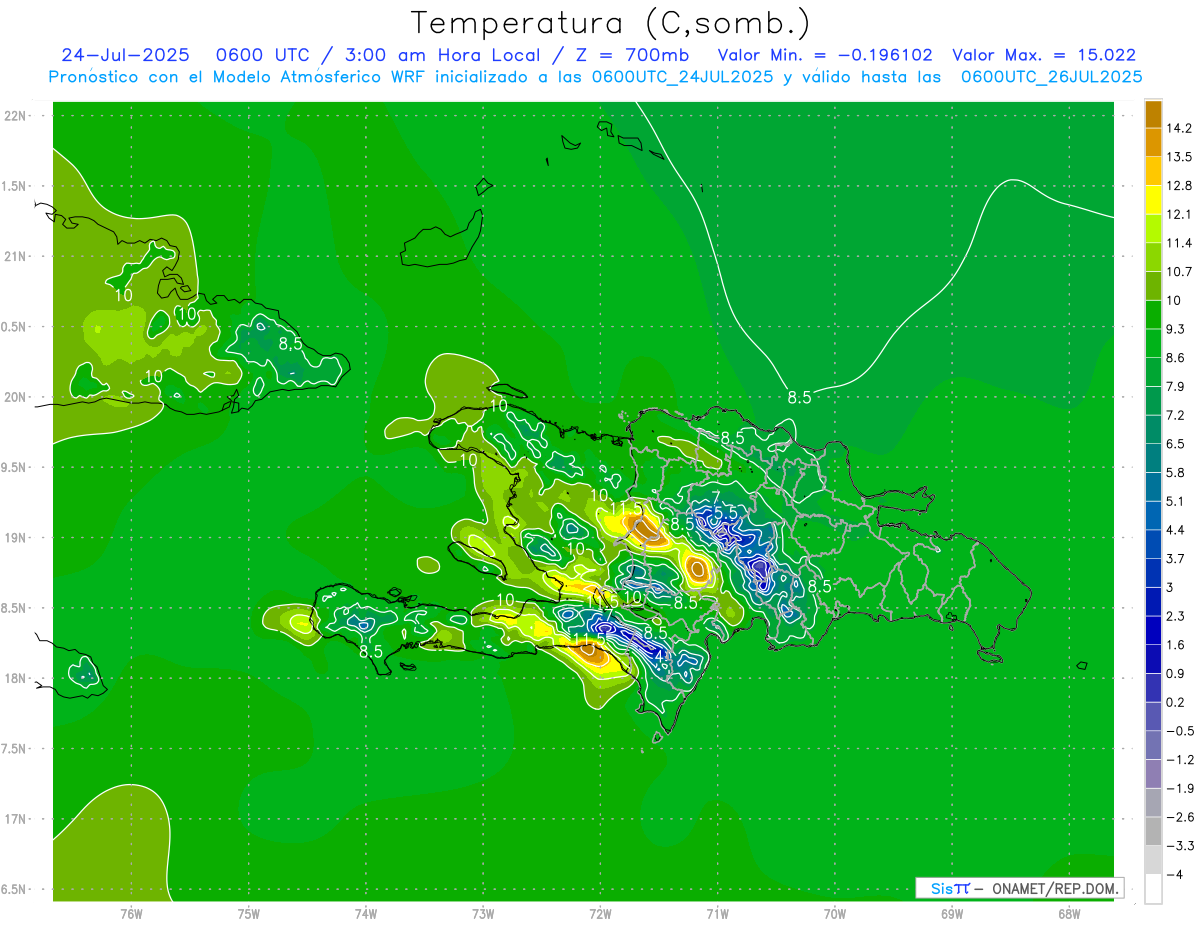The height and width of the screenshot is (927, 1200).
Task: Pick the light gray swatch between -3.3 and -4
Action: pos(1153,860)
